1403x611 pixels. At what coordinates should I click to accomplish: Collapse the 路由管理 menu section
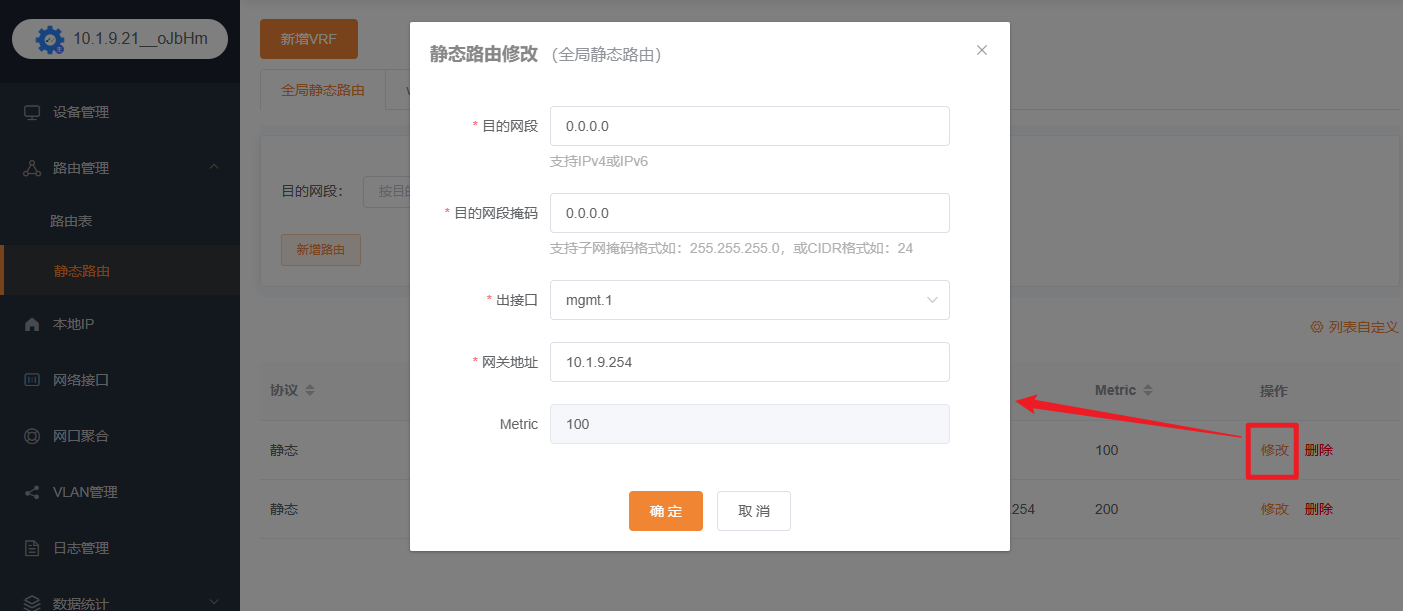(x=213, y=167)
